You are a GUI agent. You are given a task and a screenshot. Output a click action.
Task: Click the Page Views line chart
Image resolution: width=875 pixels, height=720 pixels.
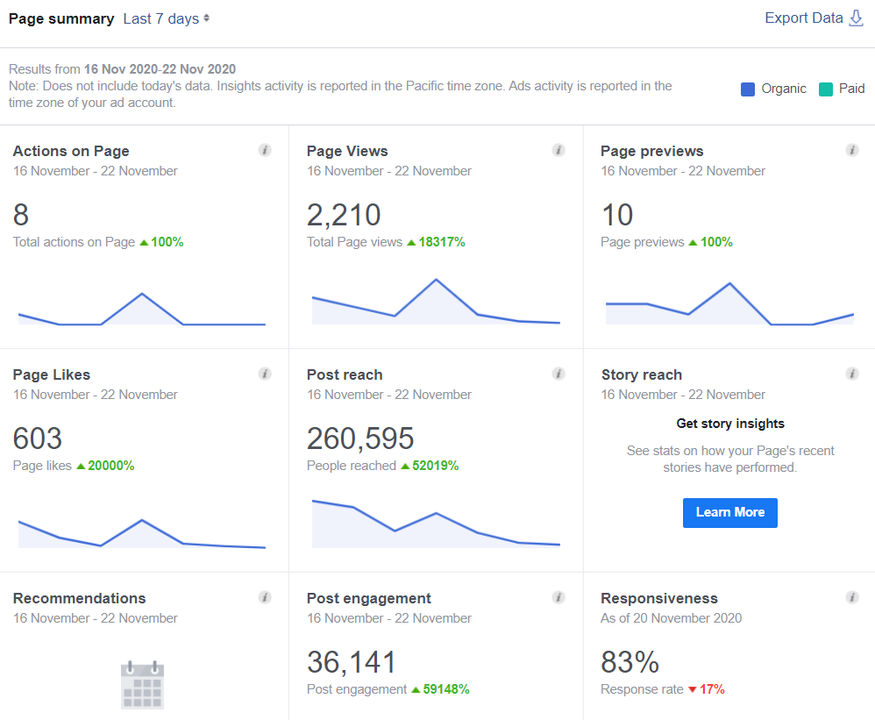click(436, 303)
